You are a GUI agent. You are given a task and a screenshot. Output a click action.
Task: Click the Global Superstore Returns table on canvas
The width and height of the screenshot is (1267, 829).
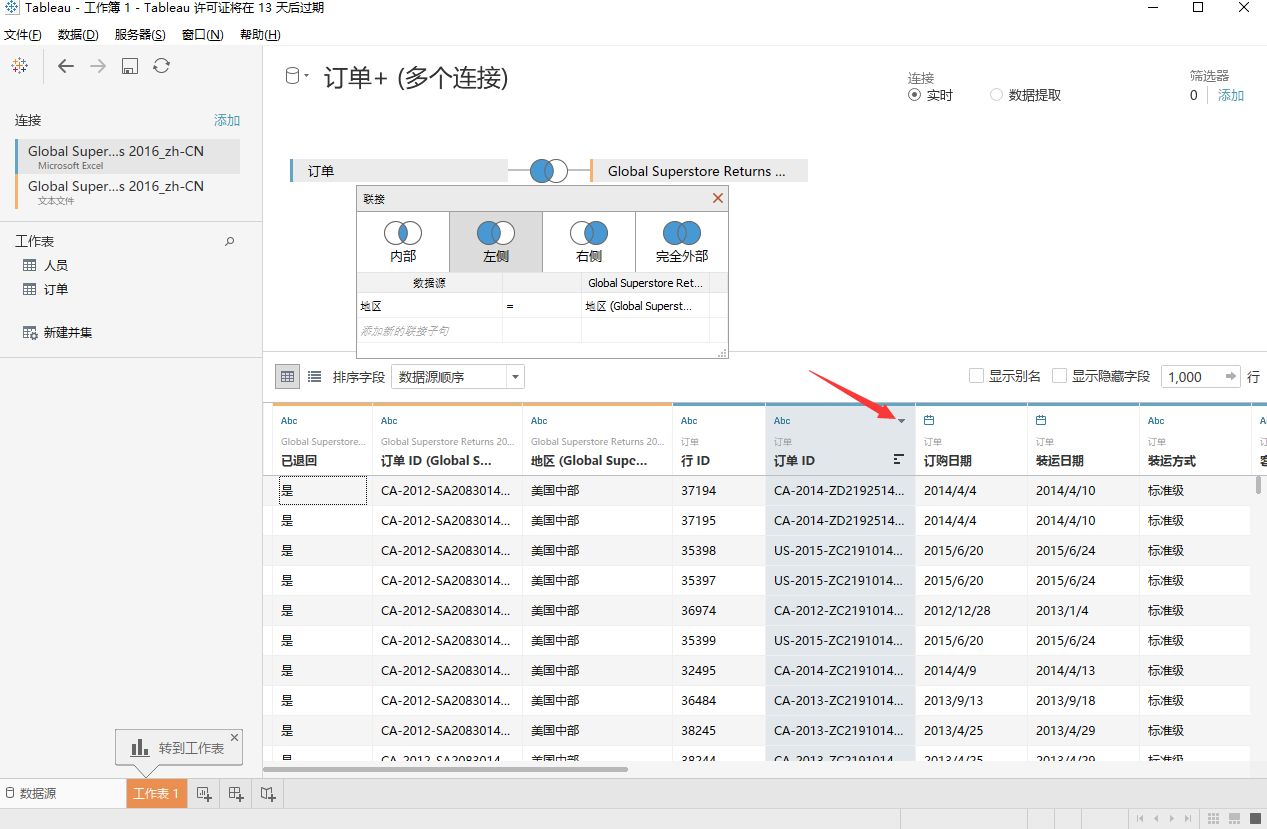coord(698,171)
